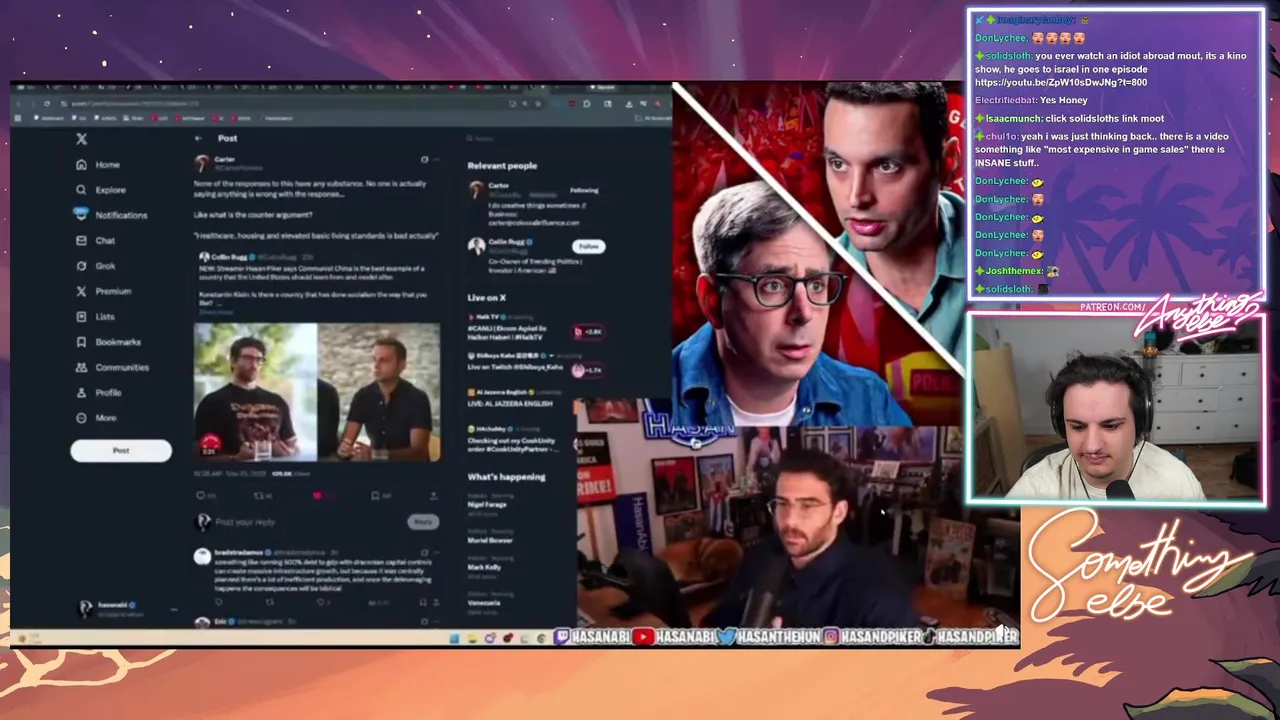Click the PATREON.COM label above webcam

click(1113, 307)
